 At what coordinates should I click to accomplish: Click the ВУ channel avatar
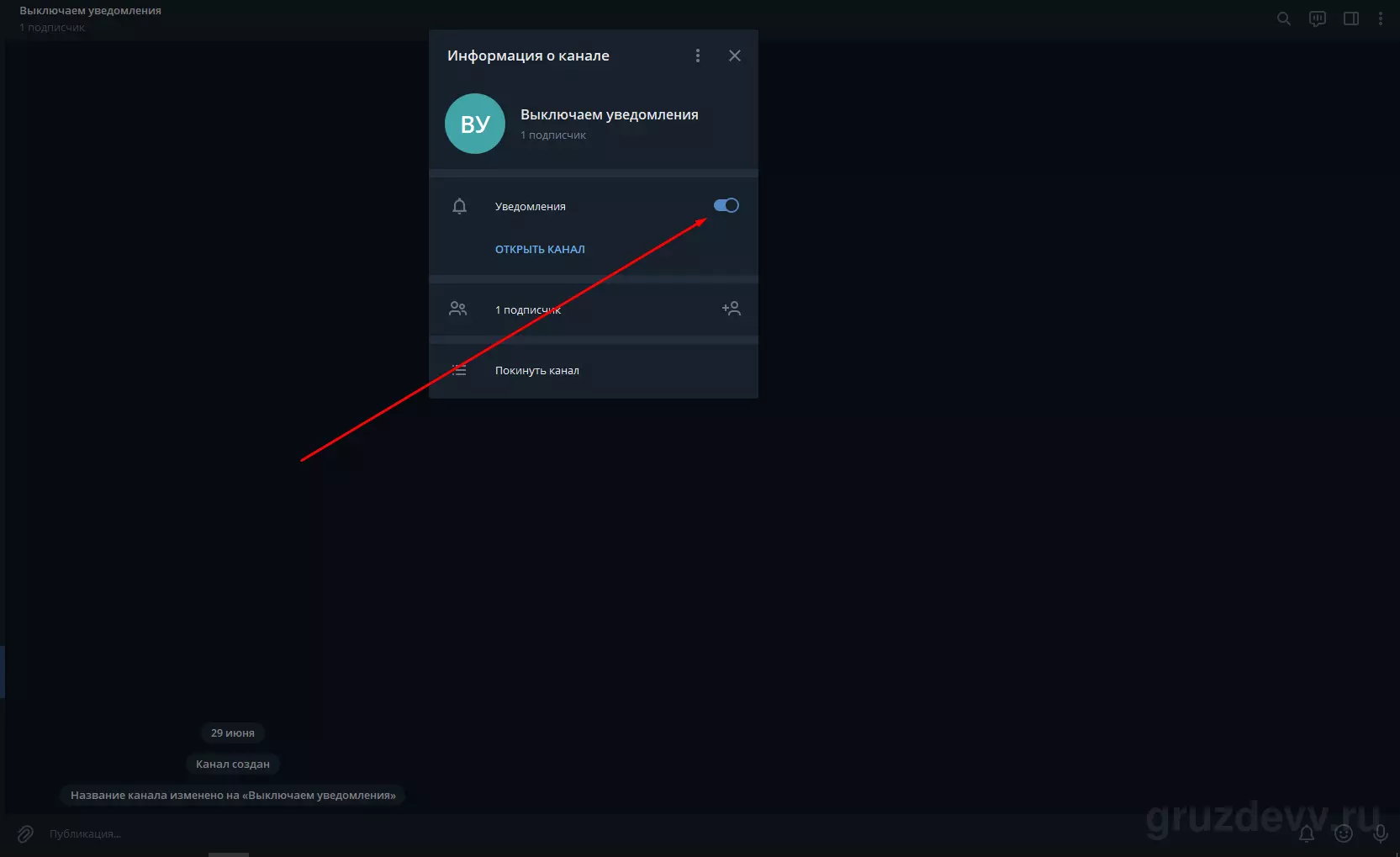tap(475, 124)
